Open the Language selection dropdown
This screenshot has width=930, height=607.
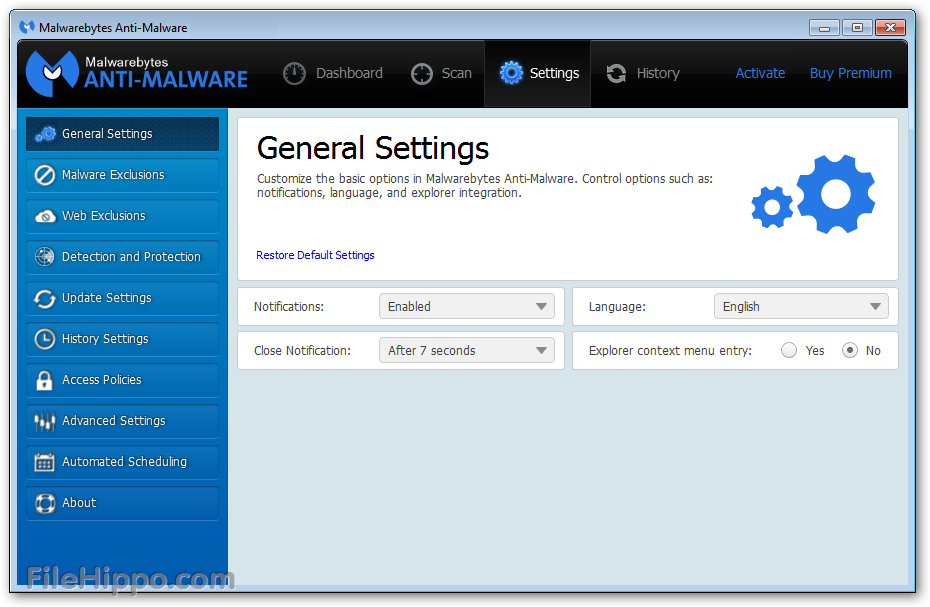click(801, 306)
